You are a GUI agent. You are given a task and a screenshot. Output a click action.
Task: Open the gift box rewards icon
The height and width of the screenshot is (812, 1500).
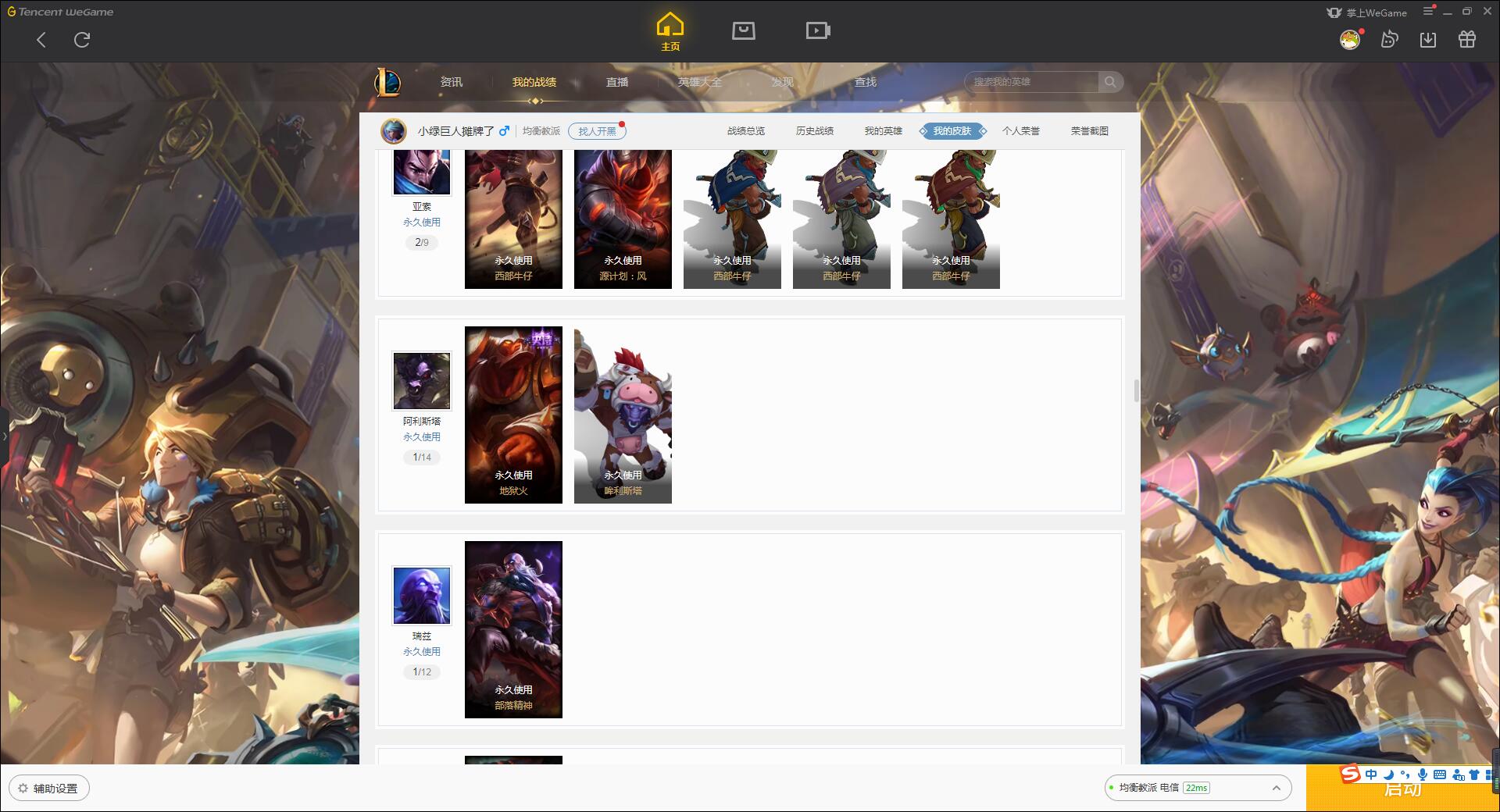(1467, 39)
